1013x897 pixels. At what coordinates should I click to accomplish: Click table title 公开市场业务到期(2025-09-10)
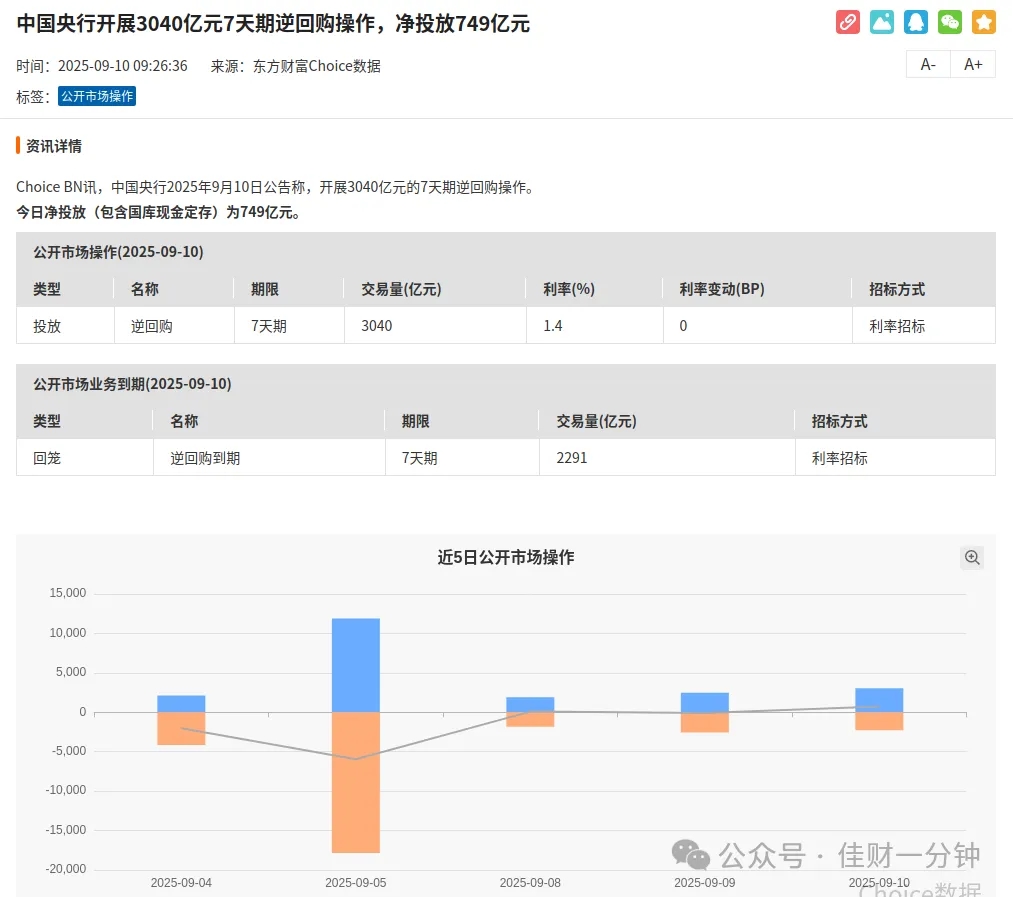coord(132,384)
